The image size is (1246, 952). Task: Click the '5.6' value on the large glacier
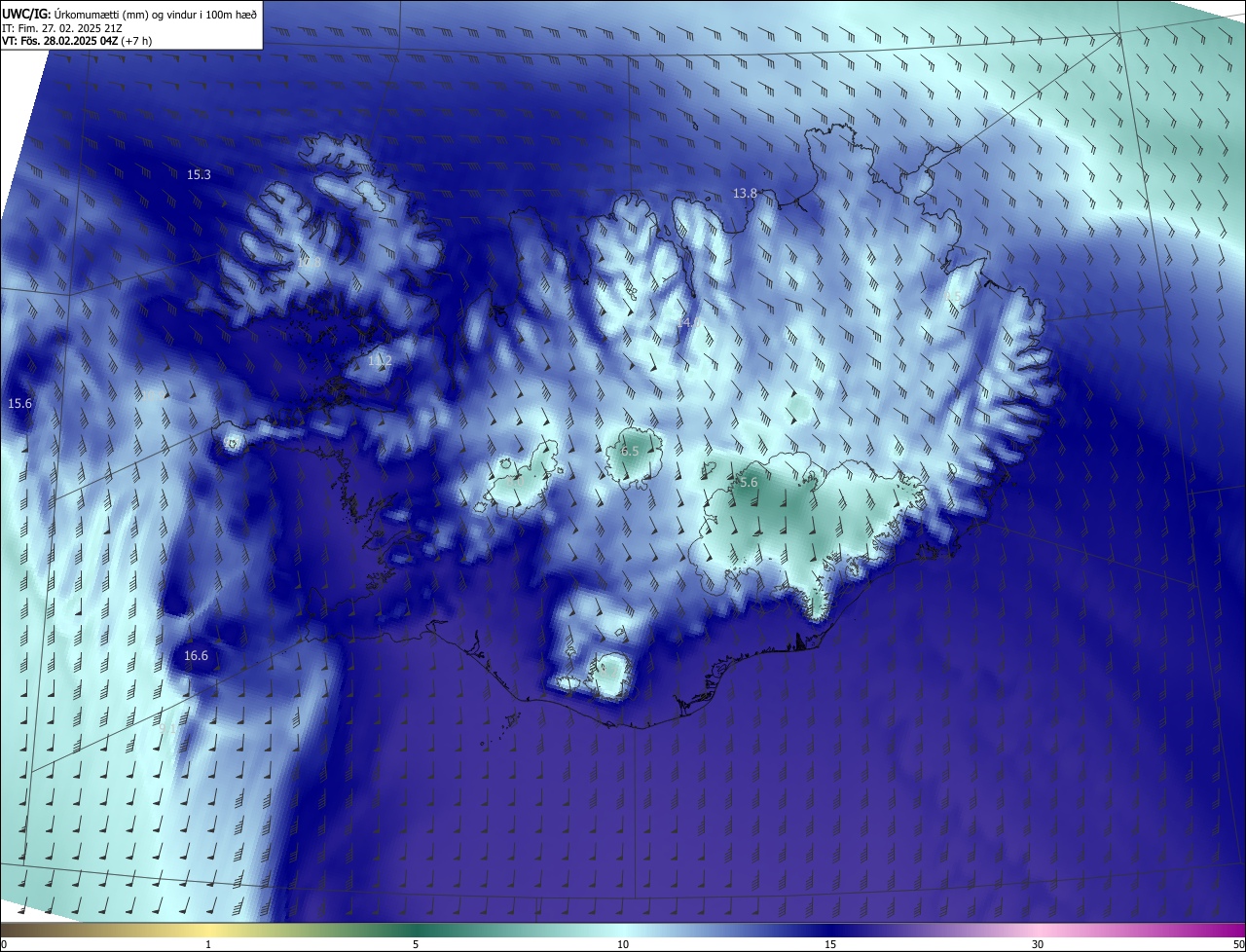coord(749,483)
